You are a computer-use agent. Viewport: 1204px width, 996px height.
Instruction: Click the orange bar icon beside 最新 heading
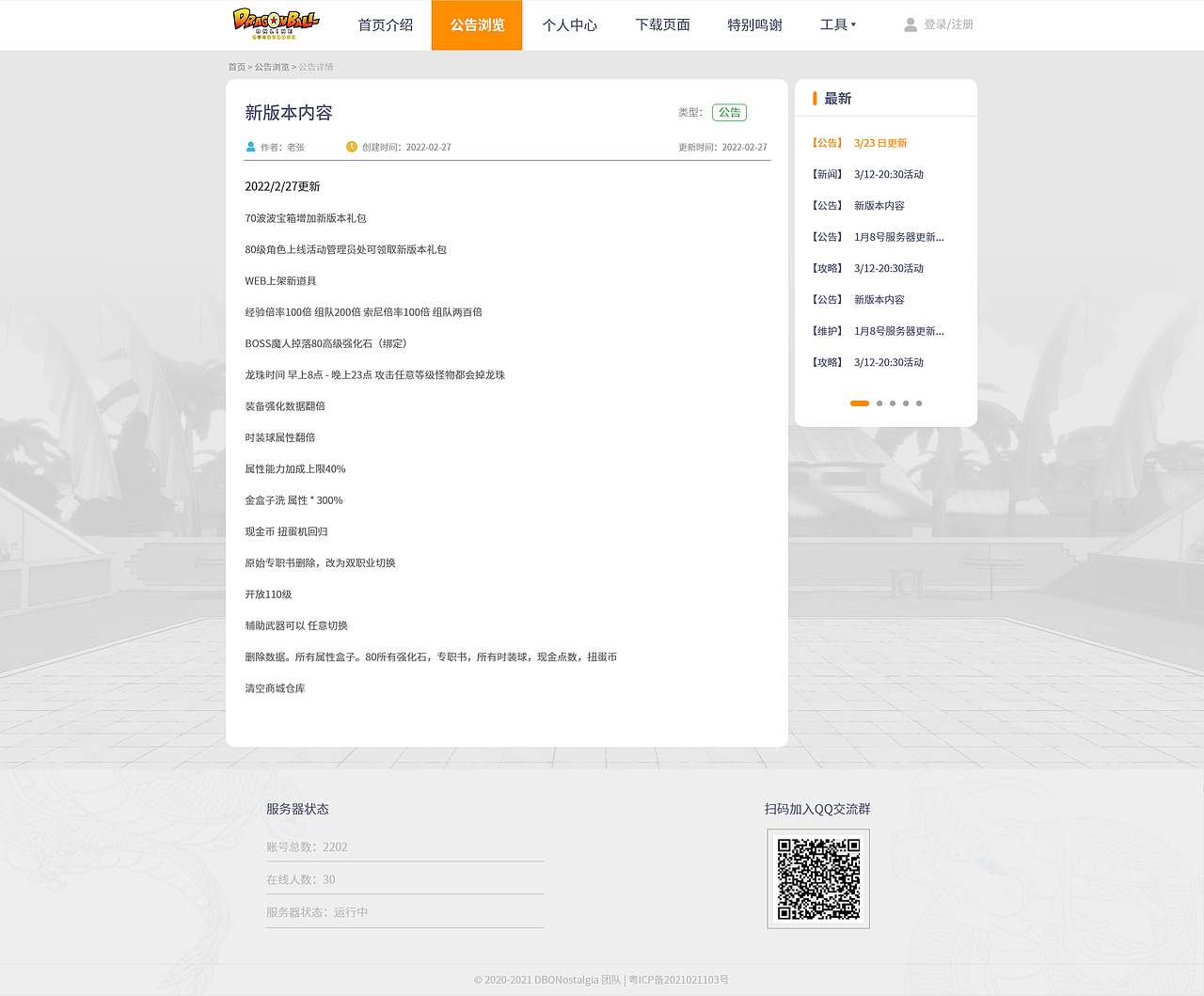point(815,98)
